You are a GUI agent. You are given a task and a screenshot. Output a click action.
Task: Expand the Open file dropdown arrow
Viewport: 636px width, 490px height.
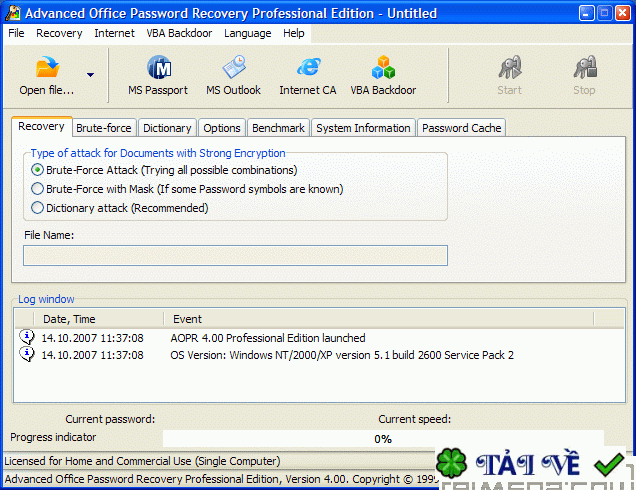(x=90, y=75)
